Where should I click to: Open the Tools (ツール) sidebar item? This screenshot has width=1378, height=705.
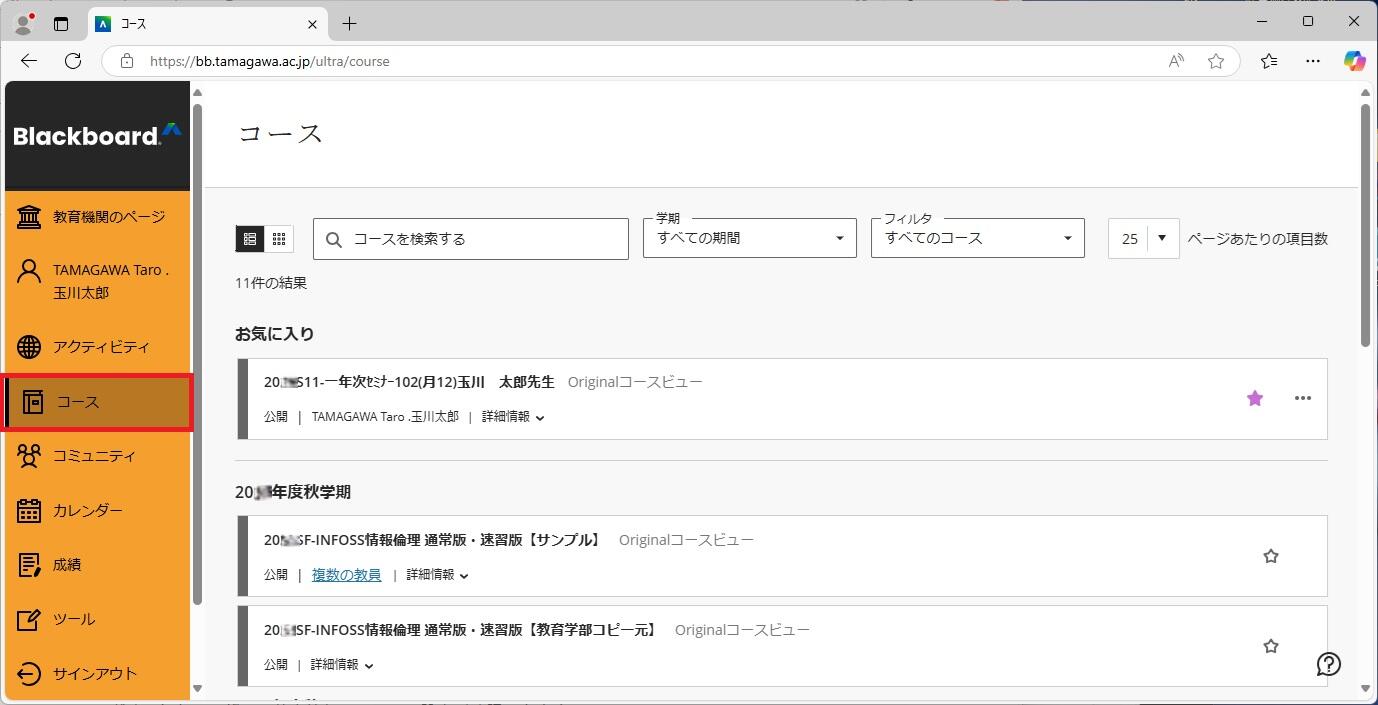[97, 619]
